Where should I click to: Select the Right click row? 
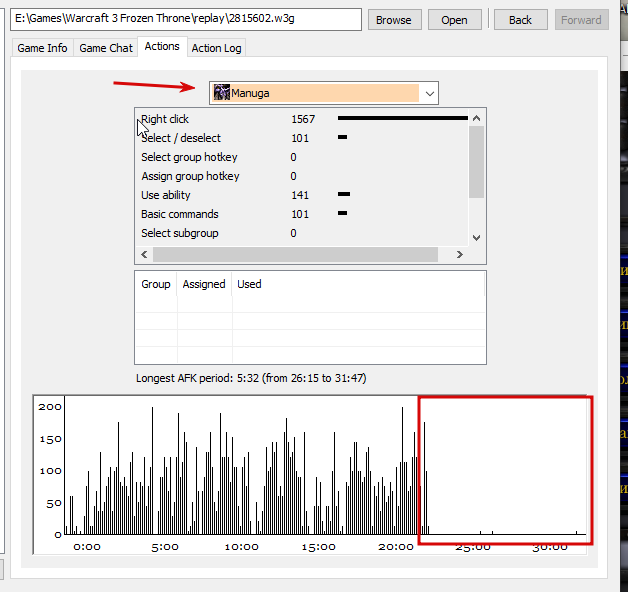(302, 119)
